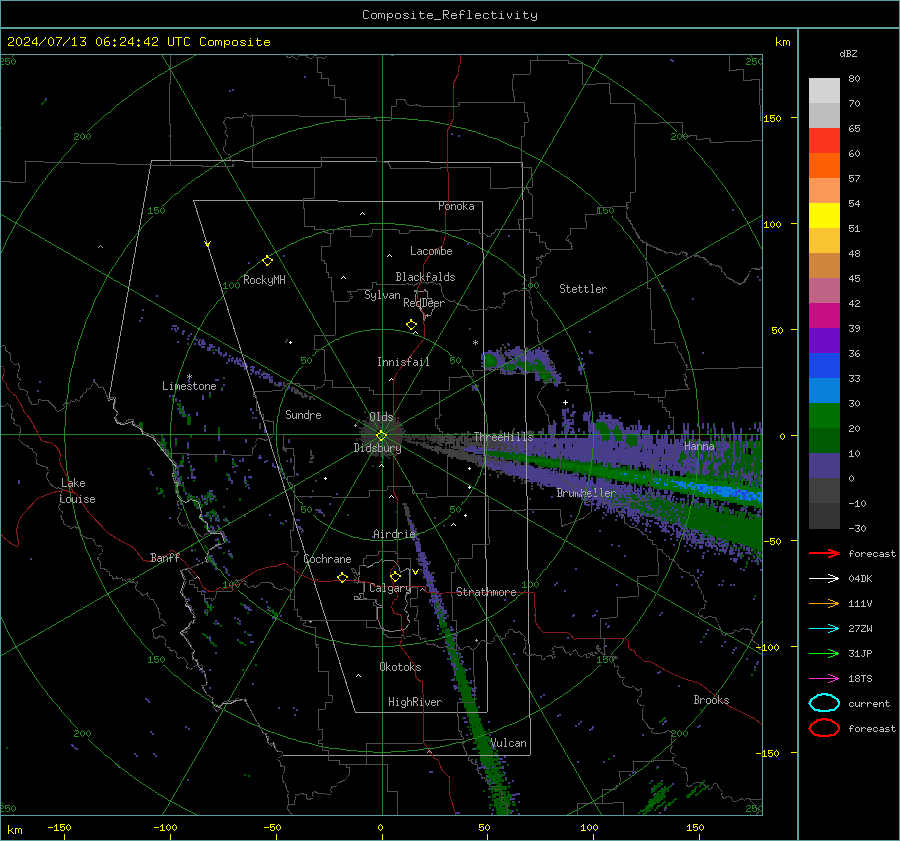Click the km unit label at bottom left
900x841 pixels.
(14, 830)
